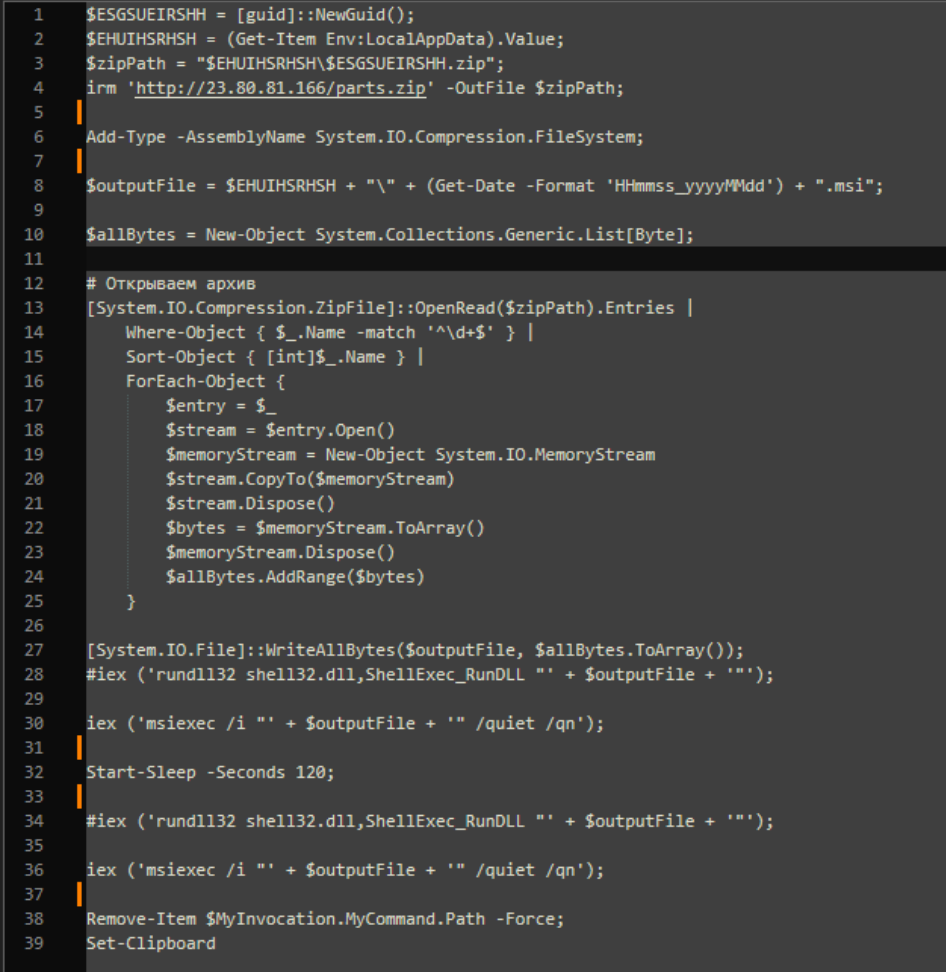This screenshot has width=946, height=972.
Task: Click the Cyrillic comment on line 12
Action: click(x=171, y=283)
